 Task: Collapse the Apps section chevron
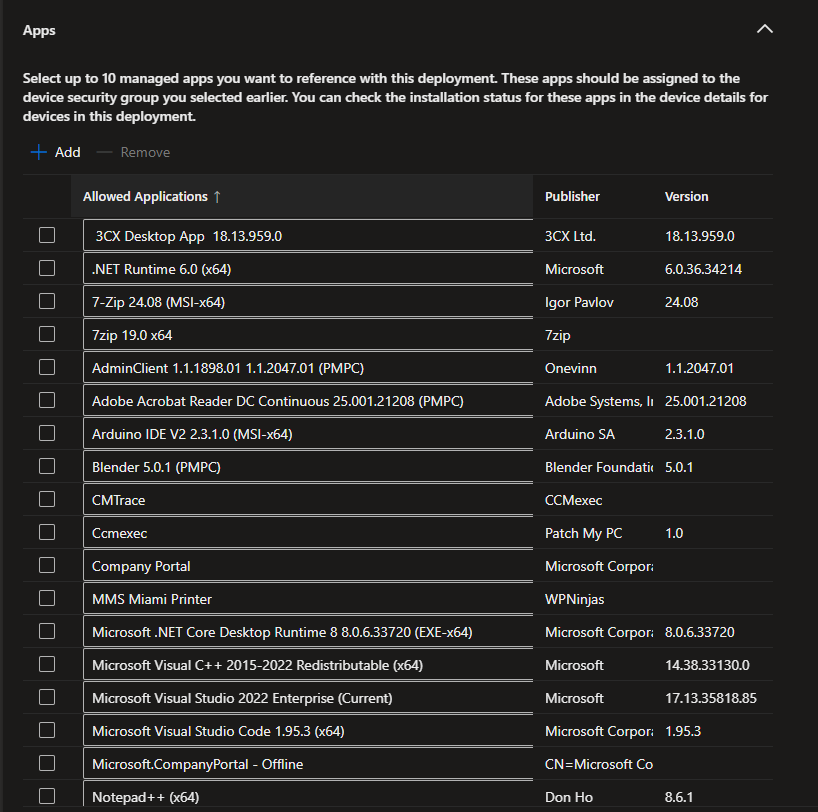click(x=764, y=29)
